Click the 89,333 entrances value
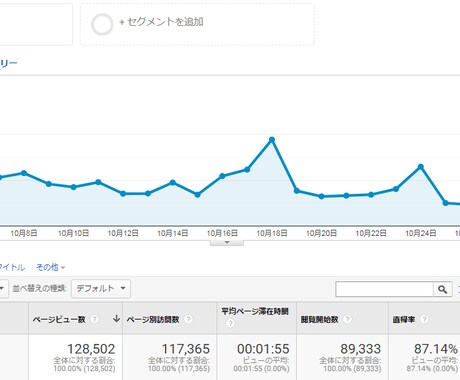This screenshot has height=380, width=460. tap(361, 349)
